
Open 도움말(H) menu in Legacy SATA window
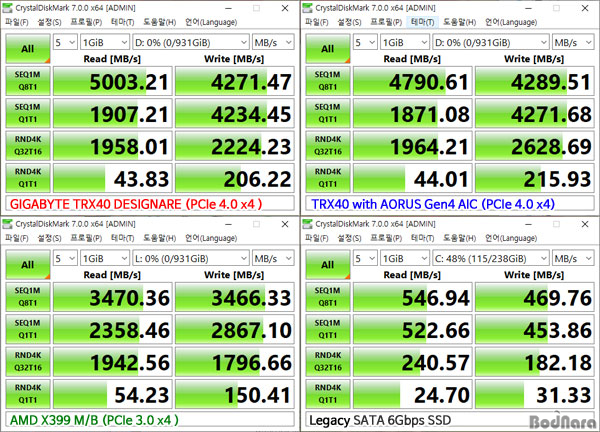tap(459, 238)
